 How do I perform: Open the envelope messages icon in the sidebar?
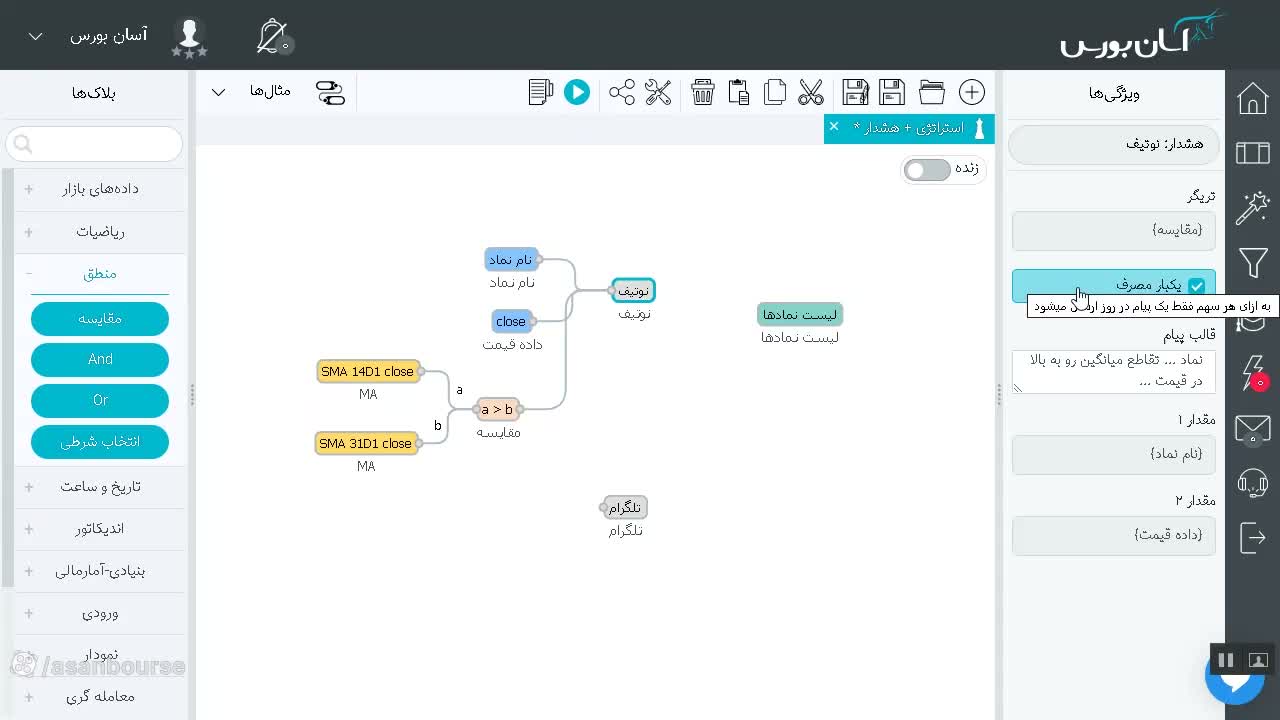tap(1253, 429)
